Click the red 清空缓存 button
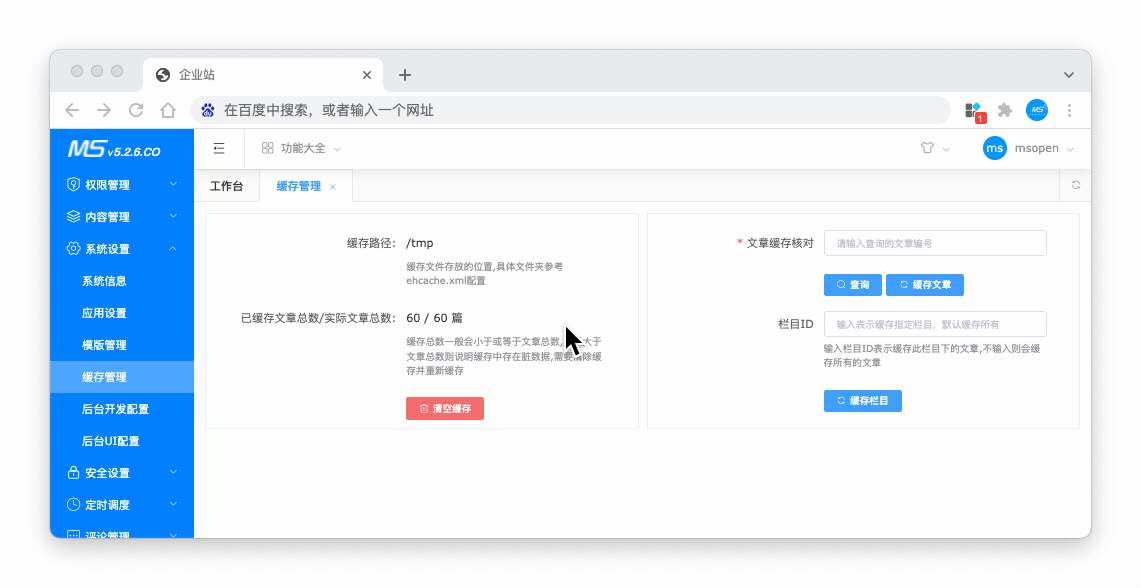The width and height of the screenshot is (1141, 588). [x=444, y=408]
